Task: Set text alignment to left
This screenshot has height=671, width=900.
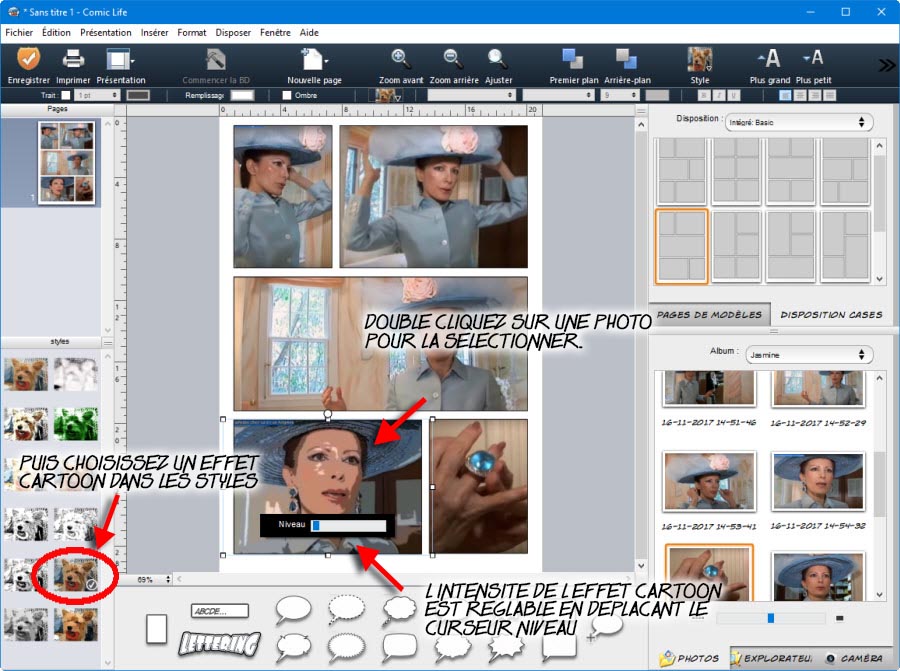Action: point(785,95)
